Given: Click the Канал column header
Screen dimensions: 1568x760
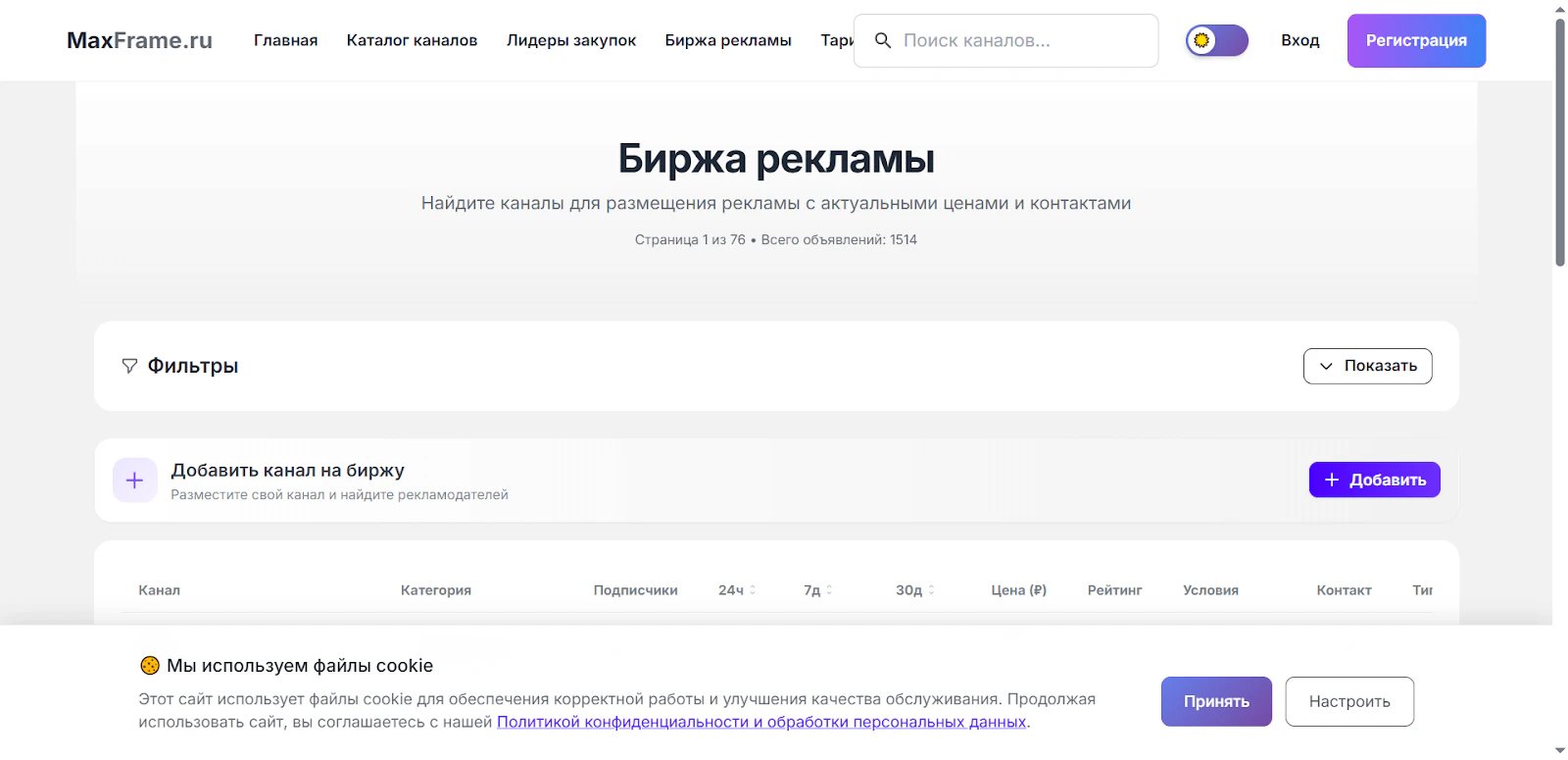Looking at the screenshot, I should coord(159,590).
